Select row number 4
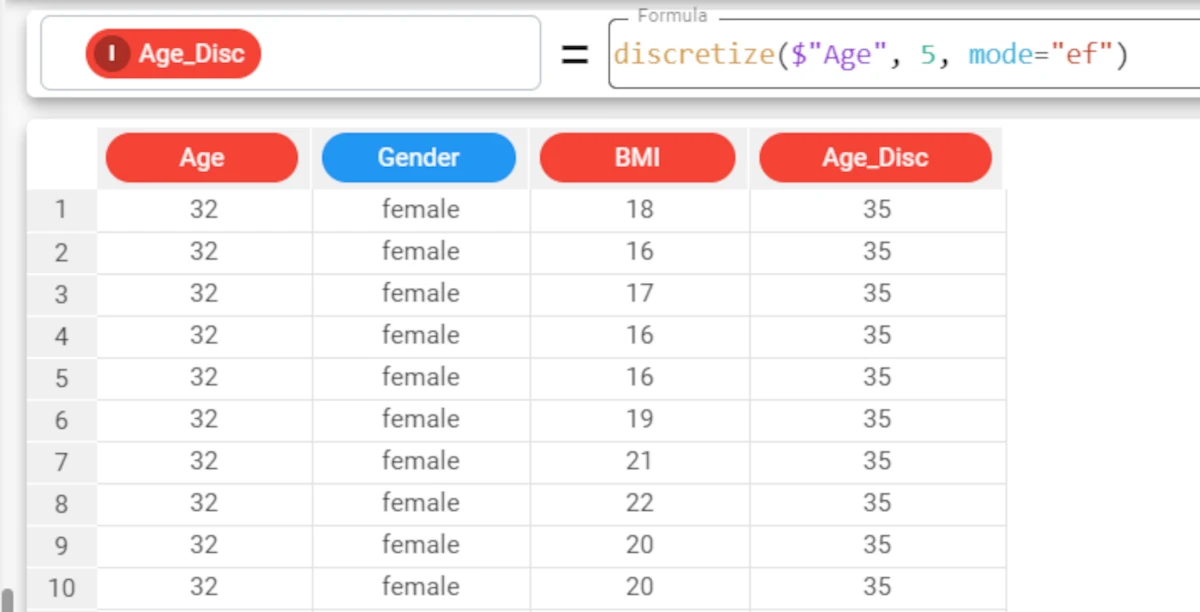1200x612 pixels. click(x=61, y=336)
